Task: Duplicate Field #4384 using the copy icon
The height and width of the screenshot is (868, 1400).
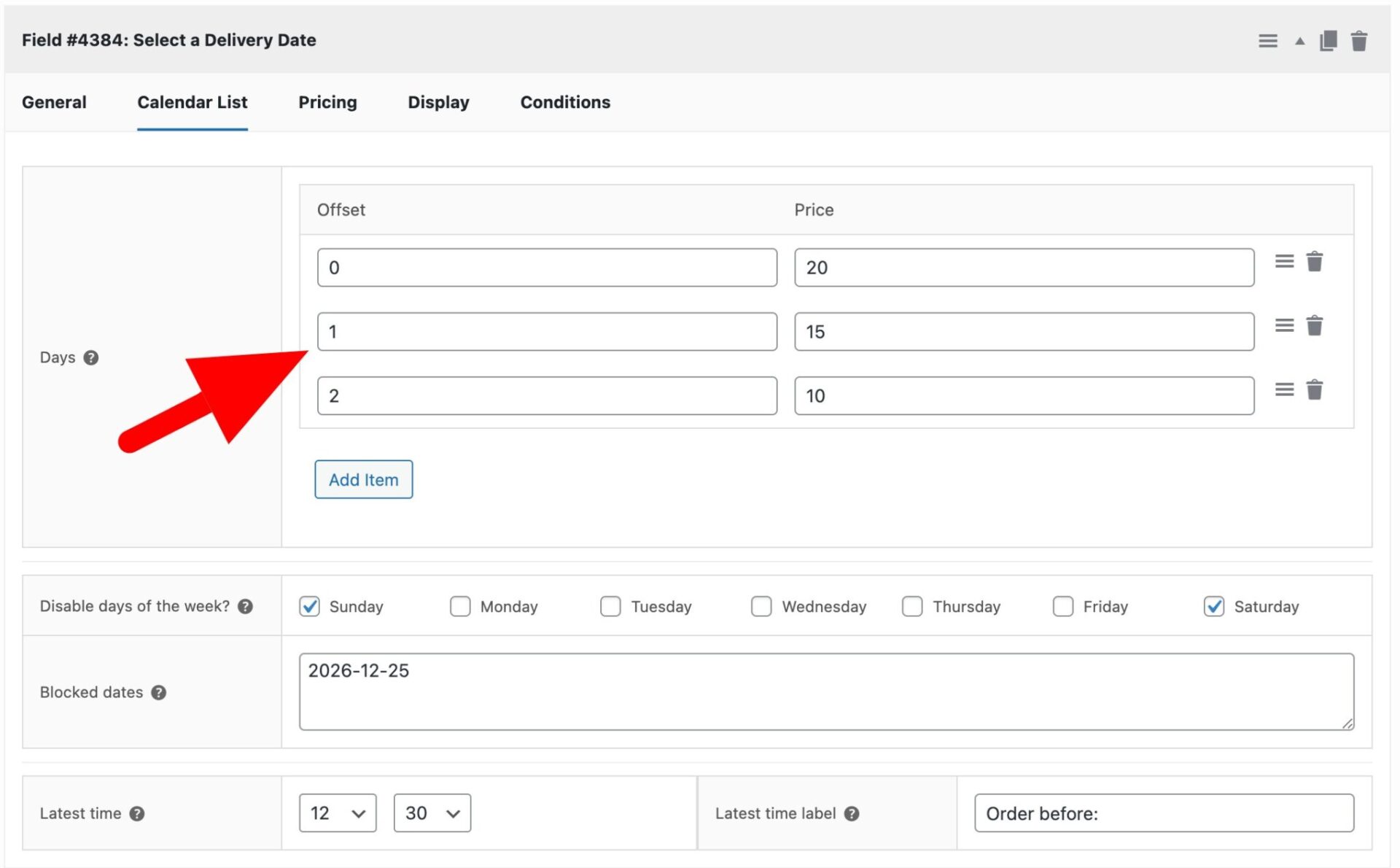Action: pos(1328,41)
